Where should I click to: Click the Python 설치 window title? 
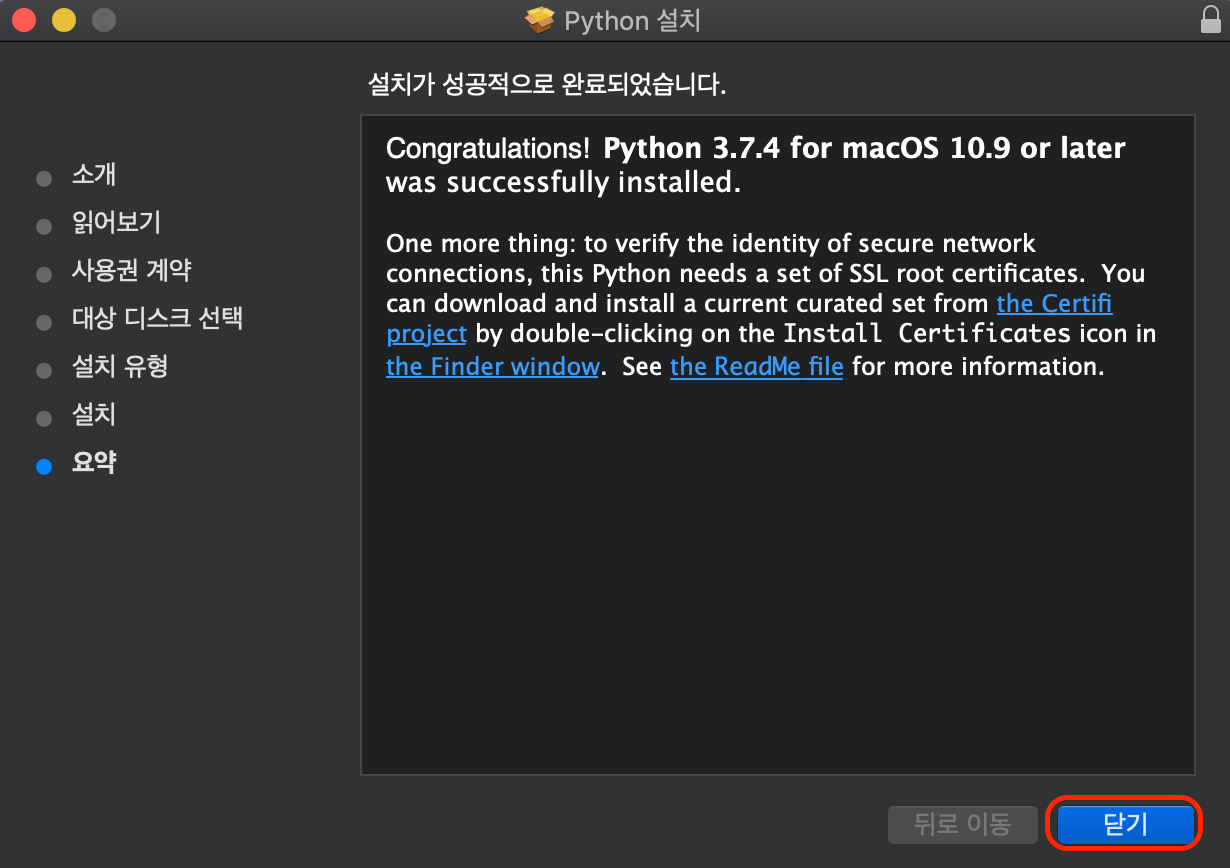coord(632,20)
